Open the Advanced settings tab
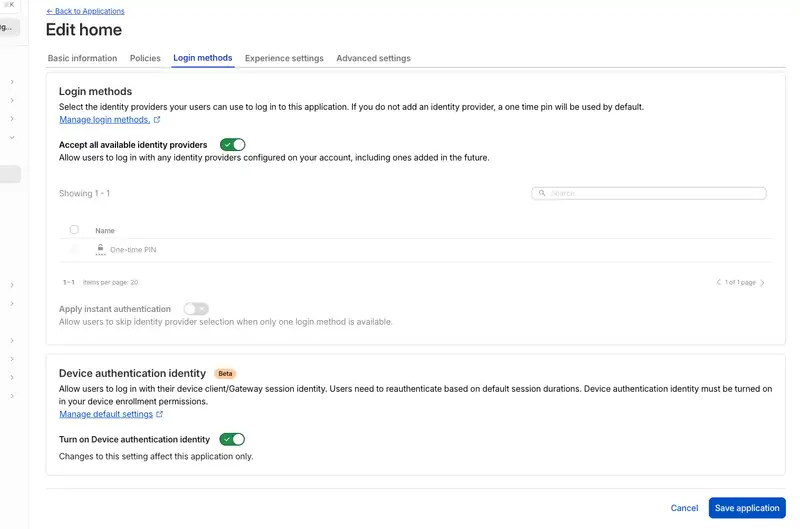The width and height of the screenshot is (800, 529). (373, 58)
